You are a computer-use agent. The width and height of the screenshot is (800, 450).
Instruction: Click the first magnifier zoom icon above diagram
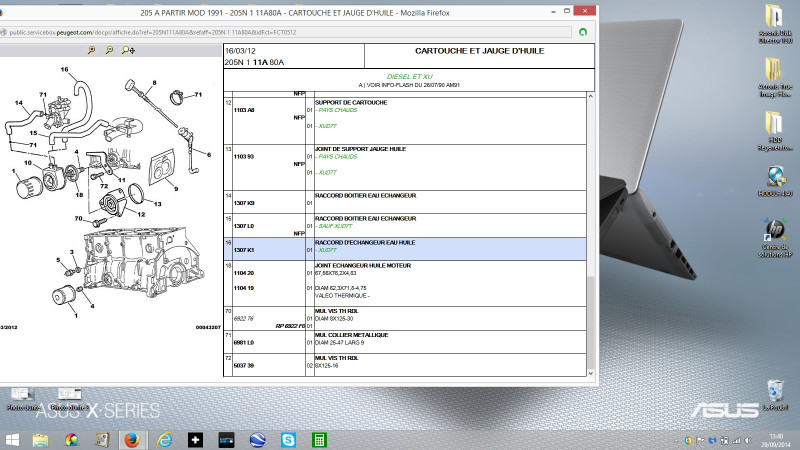pyautogui.click(x=91, y=50)
